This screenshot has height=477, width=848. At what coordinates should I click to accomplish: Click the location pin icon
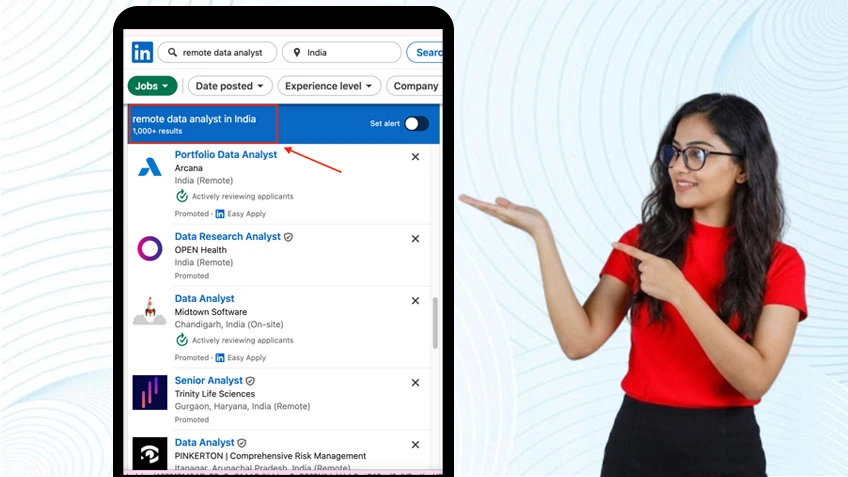click(296, 52)
